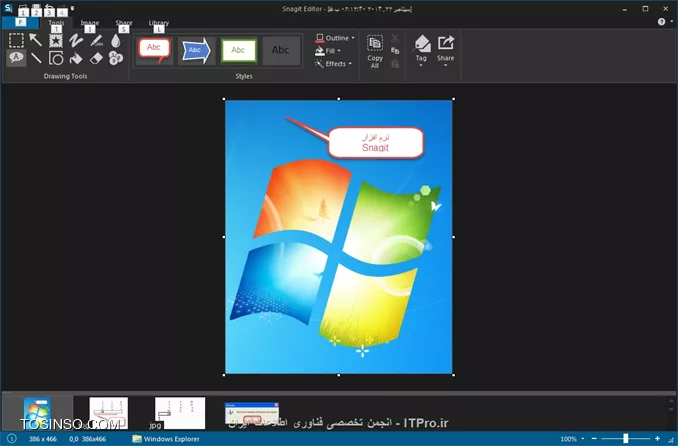Open the Fill dropdown in Styles

328,51
